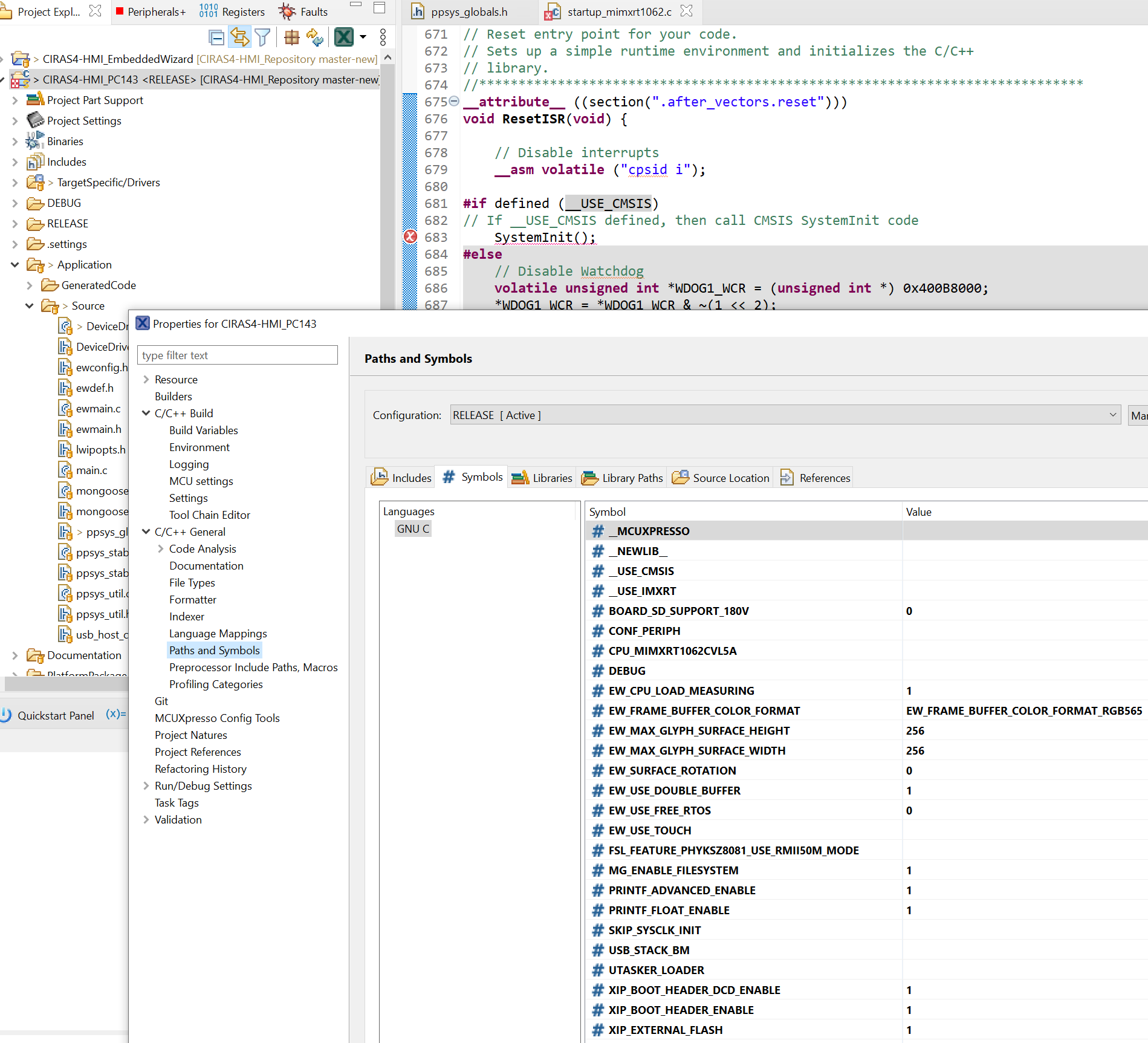Select GNU C in Languages list

tap(413, 528)
